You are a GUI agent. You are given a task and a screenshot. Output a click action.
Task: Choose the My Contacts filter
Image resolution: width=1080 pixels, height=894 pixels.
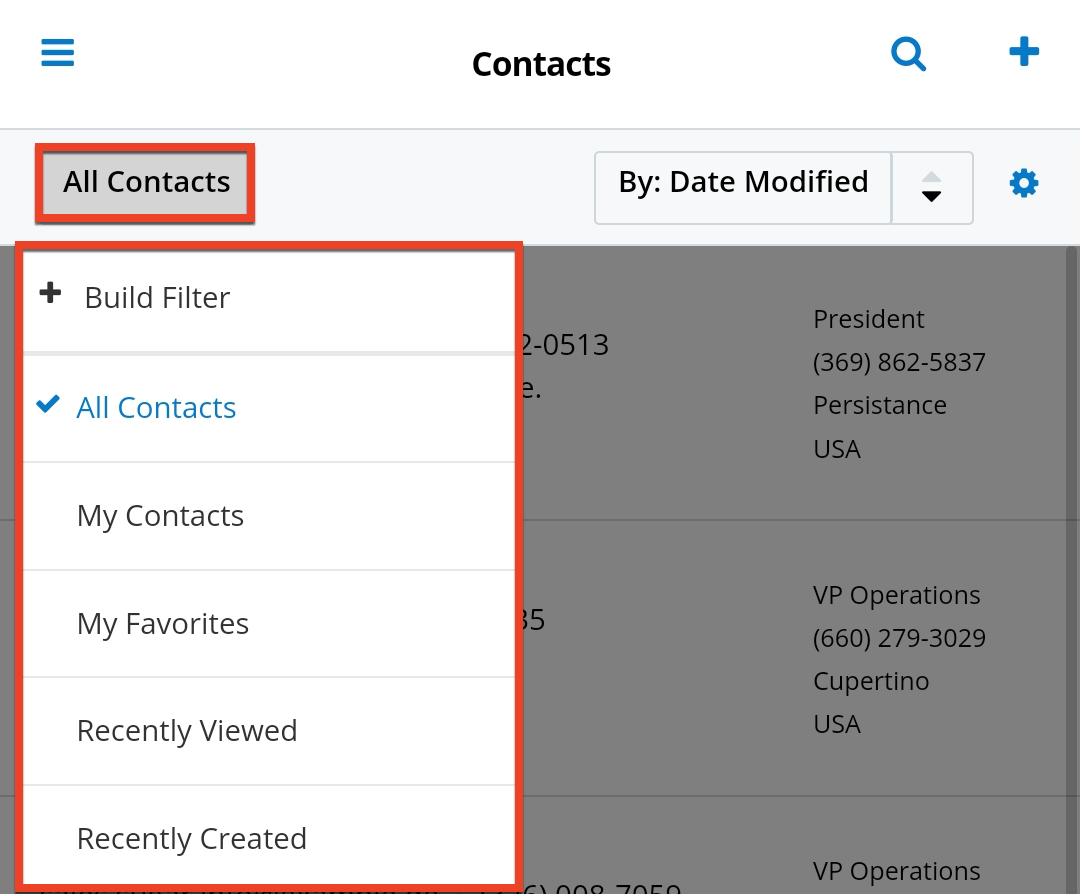[160, 516]
